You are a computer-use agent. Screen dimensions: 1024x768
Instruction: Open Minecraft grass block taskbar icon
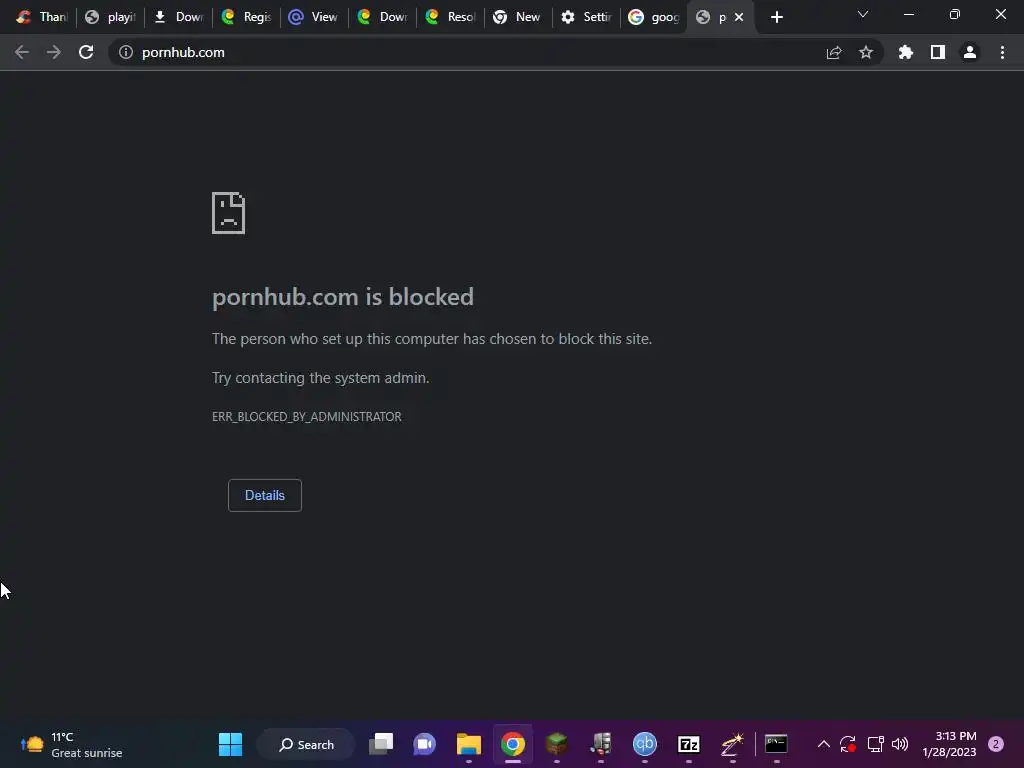(x=556, y=744)
